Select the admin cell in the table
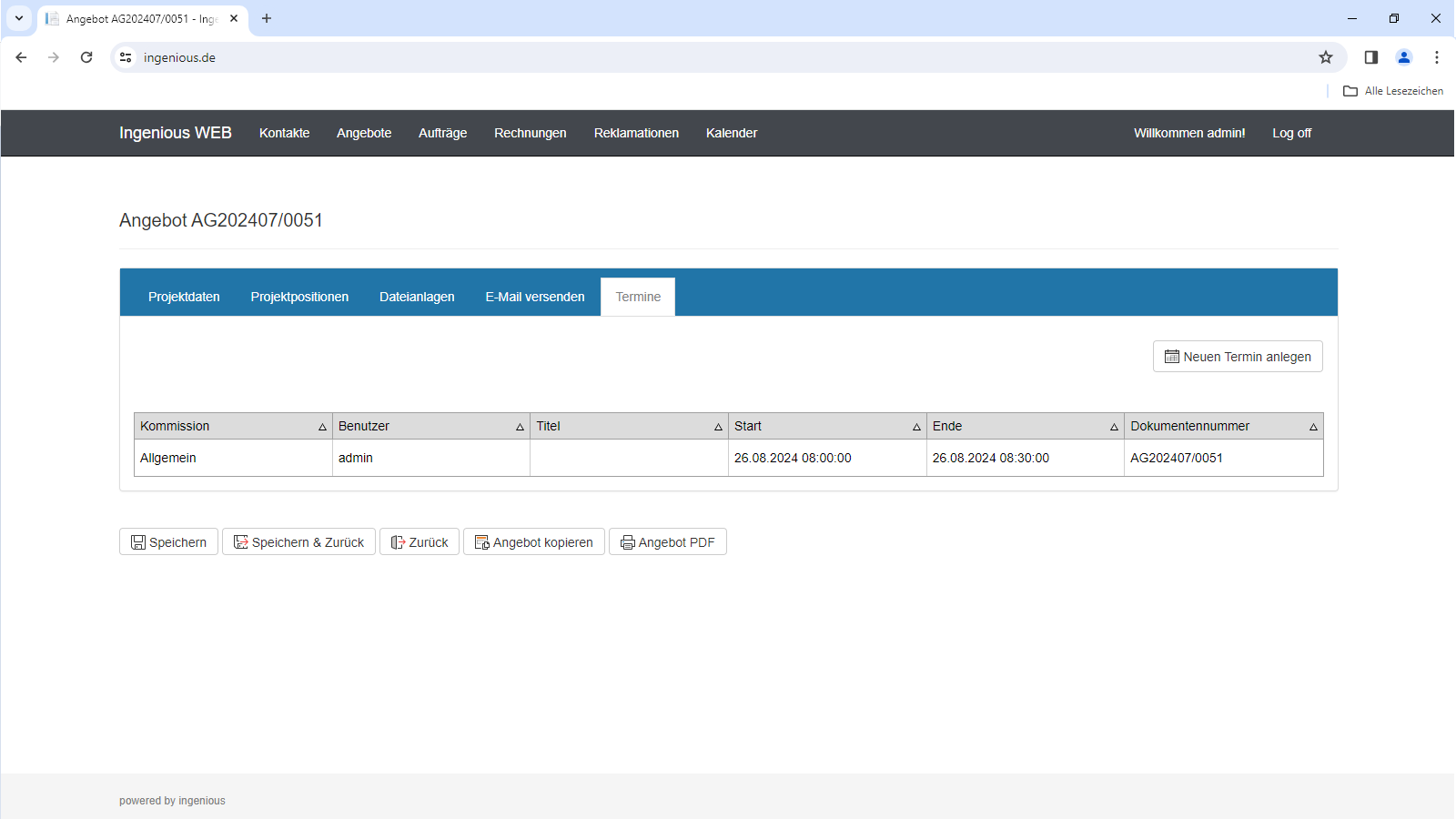 click(431, 458)
